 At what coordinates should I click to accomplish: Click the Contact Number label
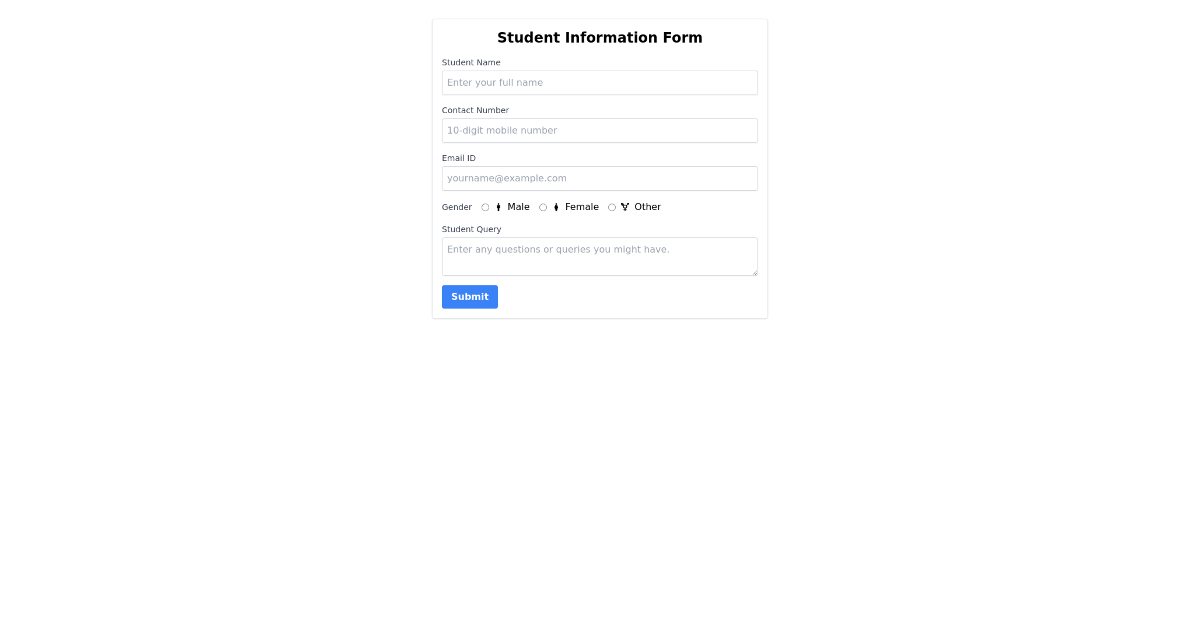point(475,110)
